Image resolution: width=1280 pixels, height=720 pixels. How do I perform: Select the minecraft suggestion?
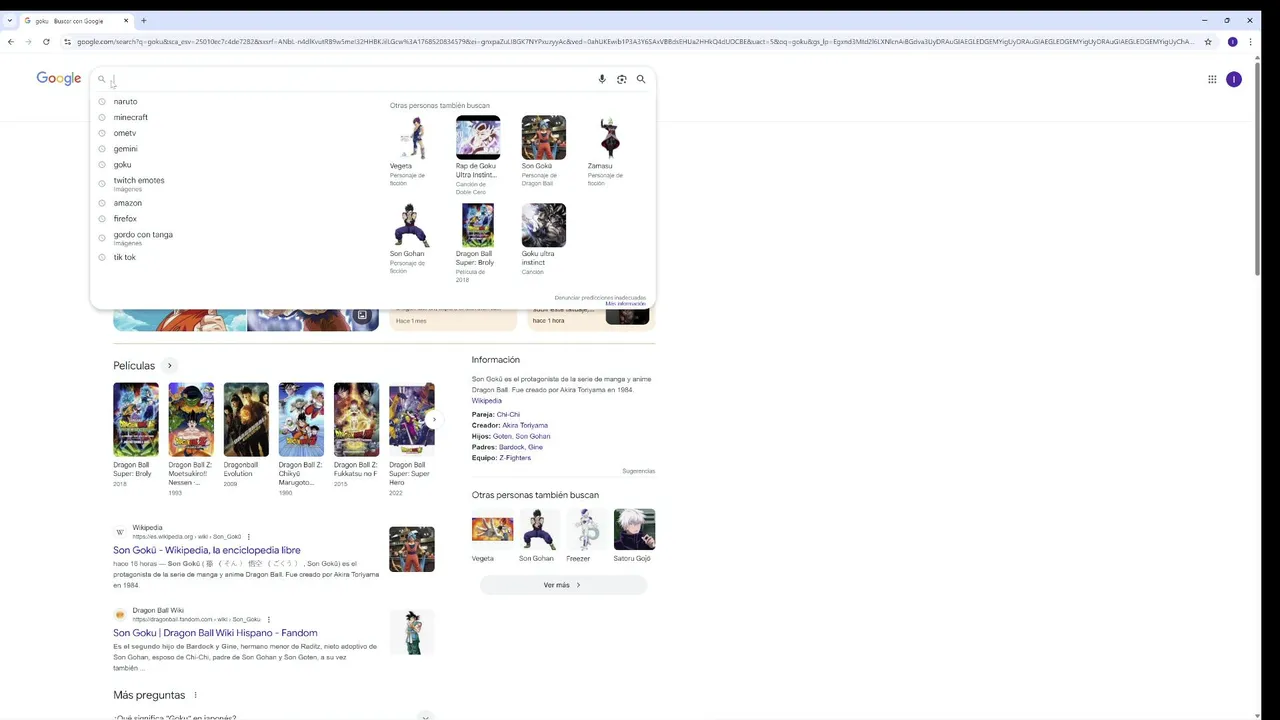130,117
